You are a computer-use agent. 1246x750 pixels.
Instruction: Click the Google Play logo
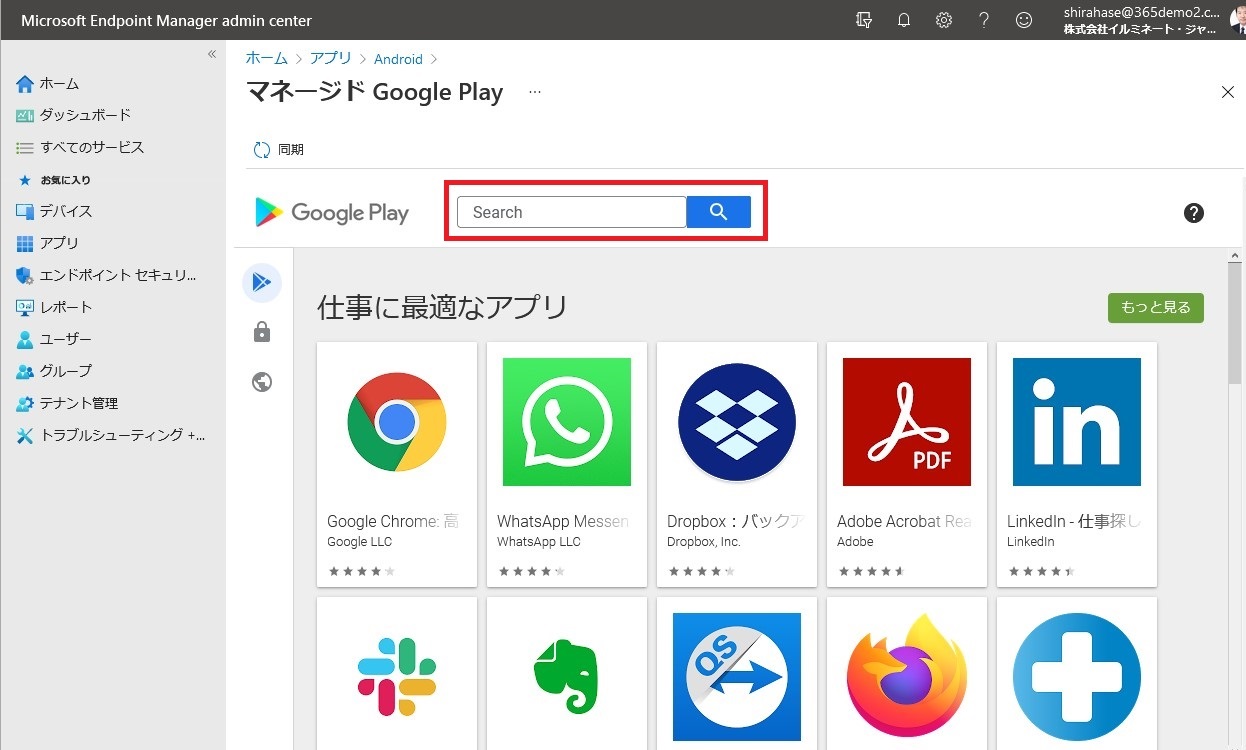pos(332,212)
